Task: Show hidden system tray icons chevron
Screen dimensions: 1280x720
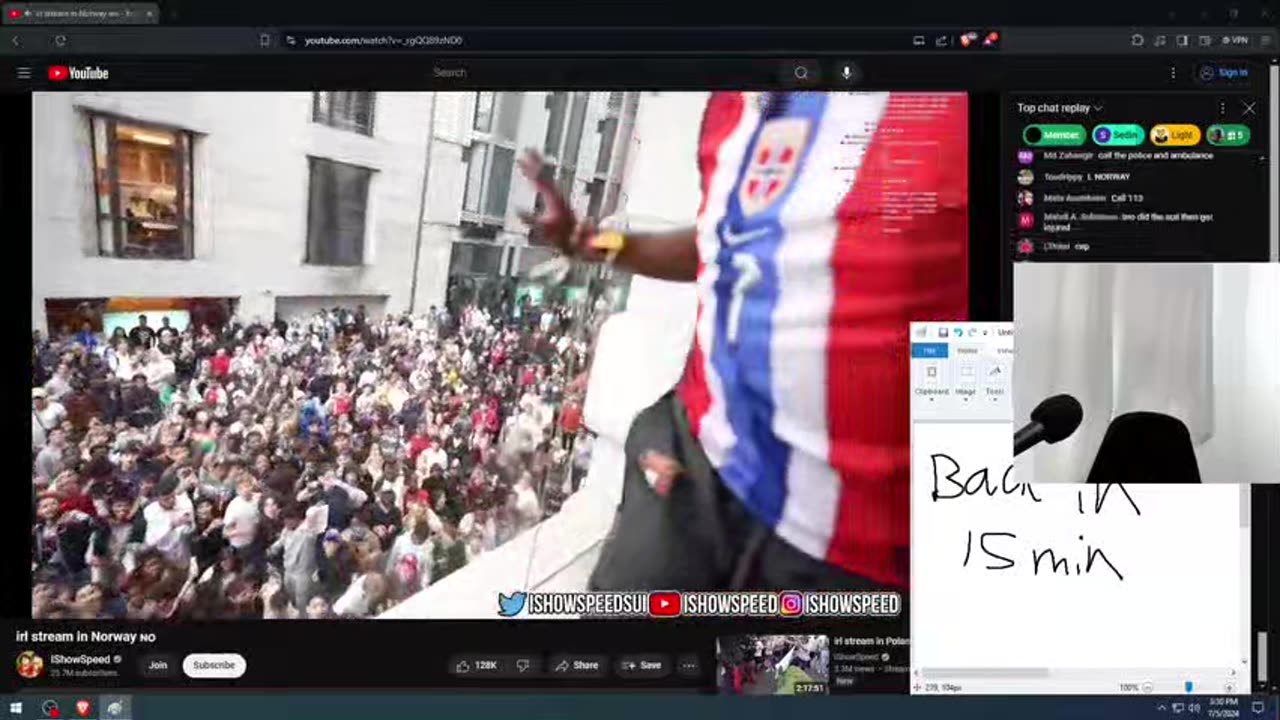Action: [1161, 708]
